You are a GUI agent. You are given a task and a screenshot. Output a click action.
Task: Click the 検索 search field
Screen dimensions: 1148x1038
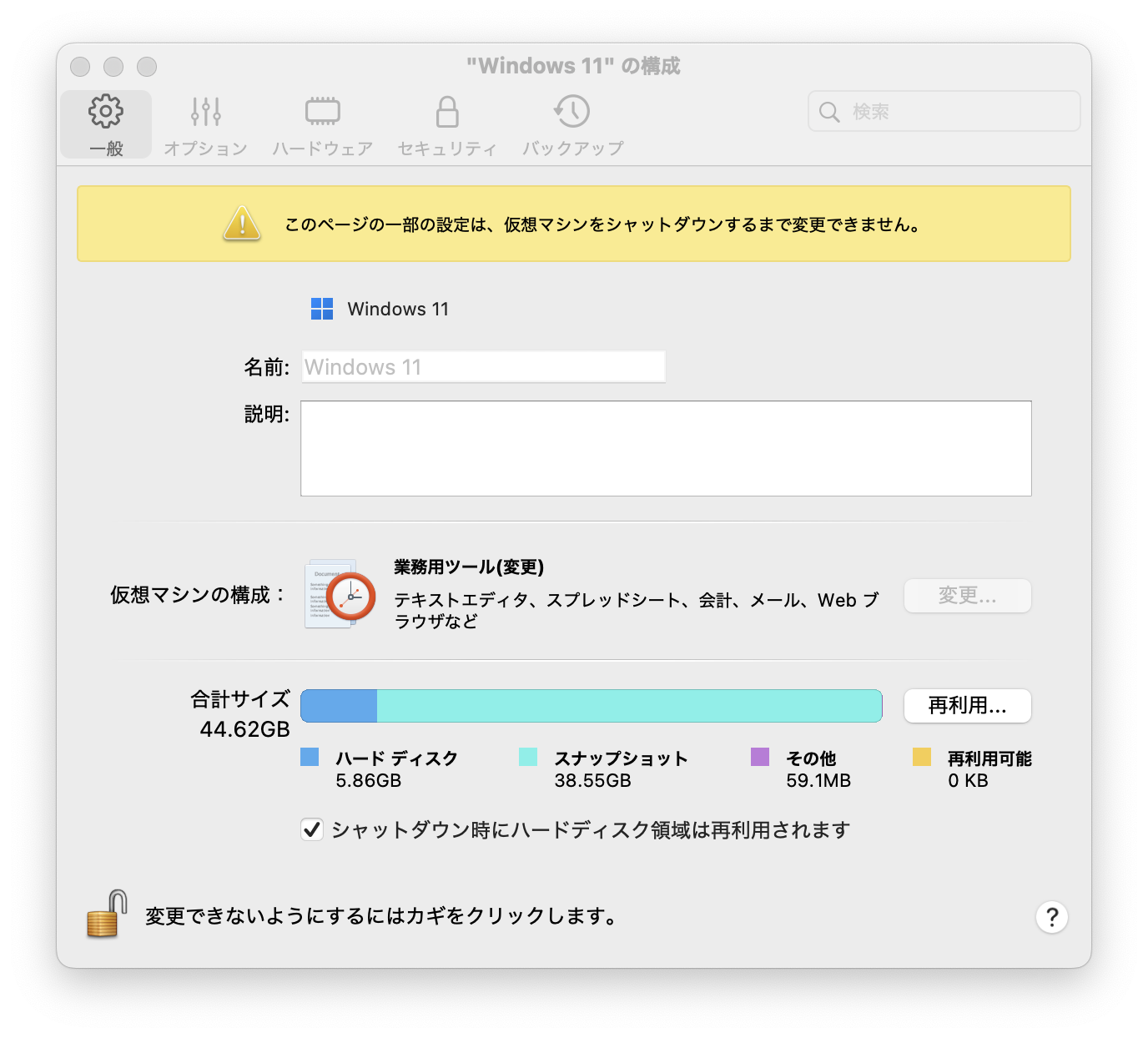[x=944, y=111]
